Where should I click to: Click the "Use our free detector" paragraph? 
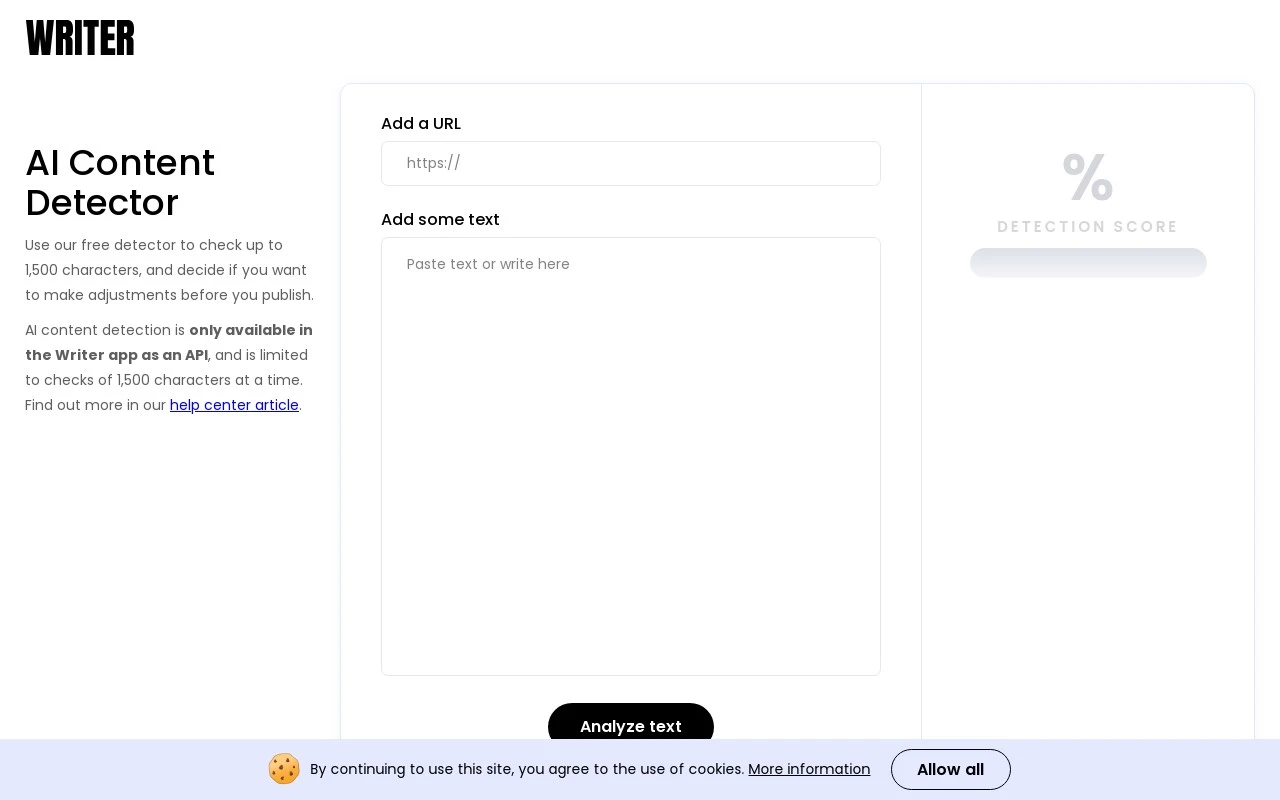[169, 270]
